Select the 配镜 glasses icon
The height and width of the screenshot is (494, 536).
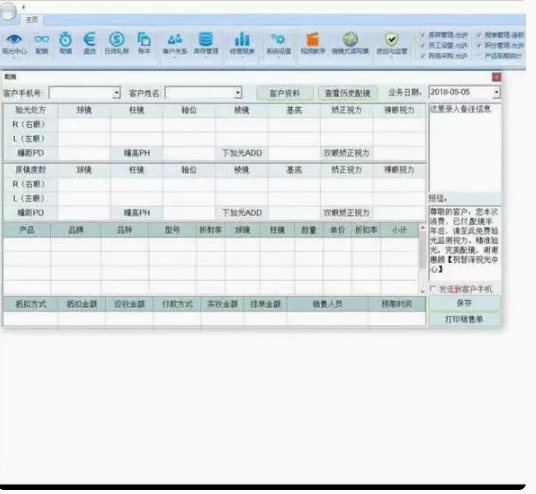coord(42,43)
